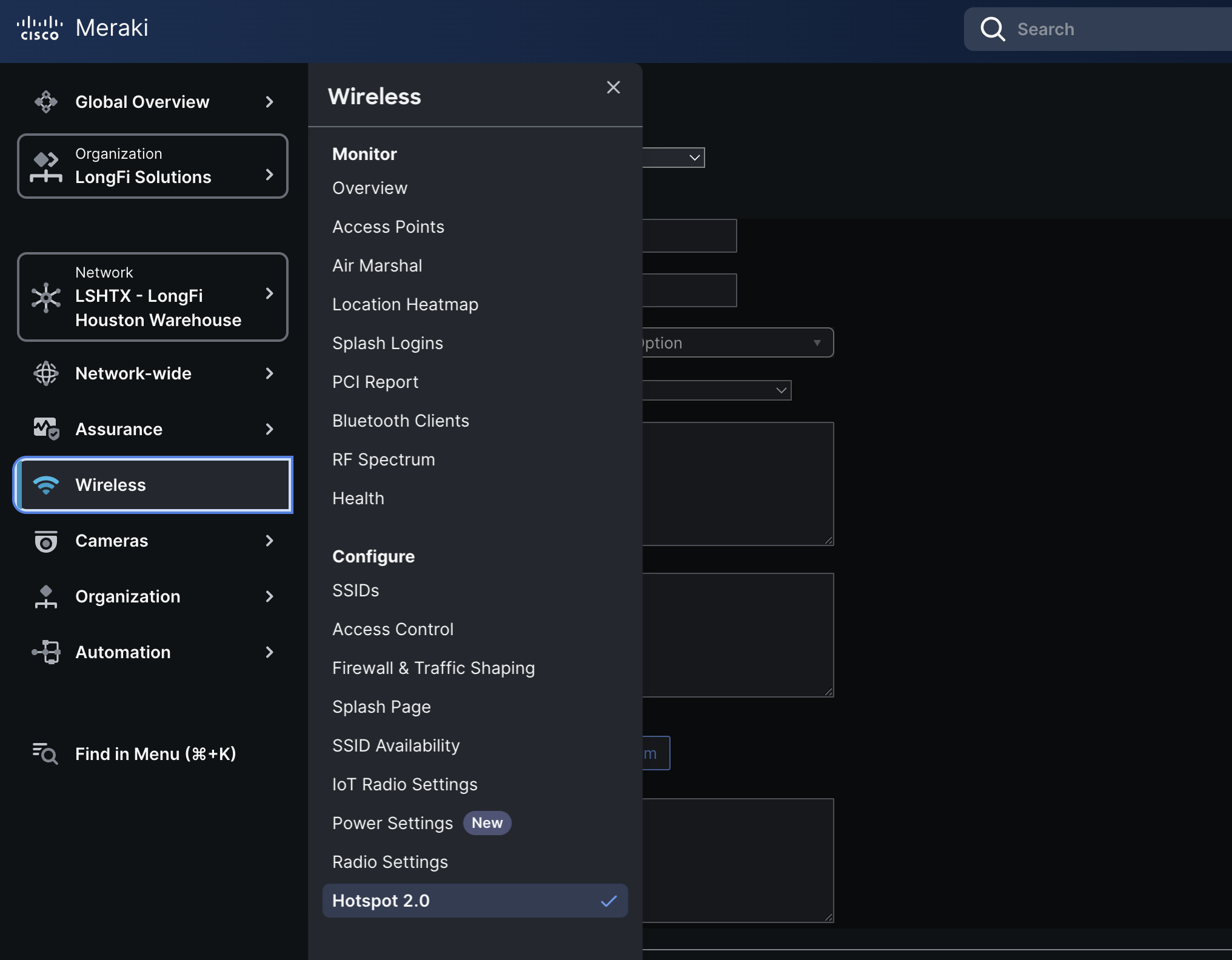
Task: Click the Organization hierarchy icon in sidebar
Action: click(x=46, y=596)
